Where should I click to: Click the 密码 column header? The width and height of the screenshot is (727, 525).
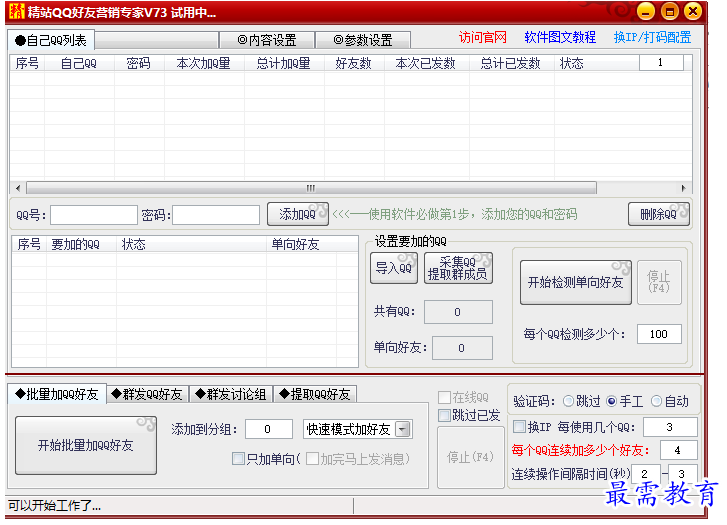coord(139,63)
